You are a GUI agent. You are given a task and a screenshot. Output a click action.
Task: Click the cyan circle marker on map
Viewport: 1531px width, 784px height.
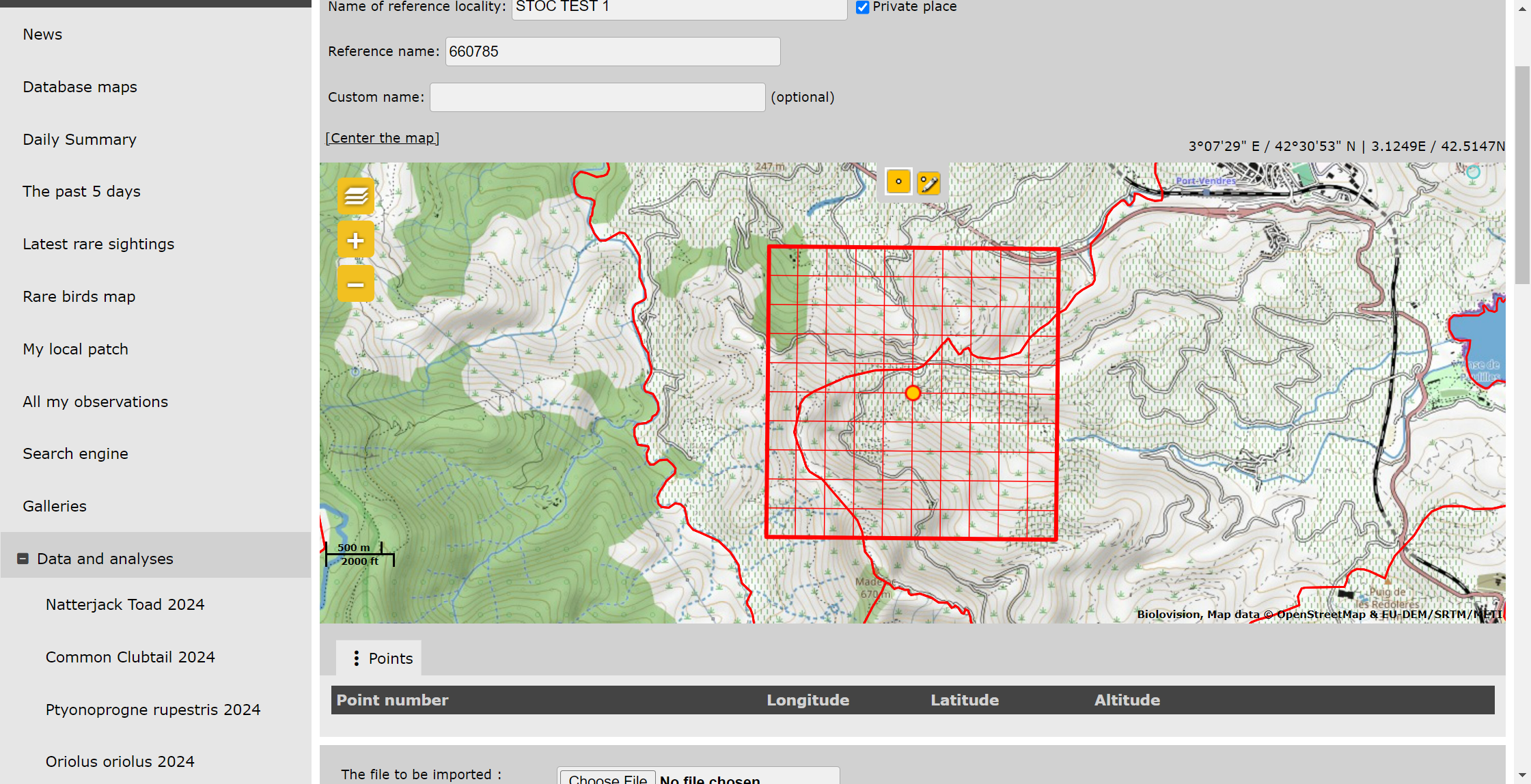(x=1473, y=172)
